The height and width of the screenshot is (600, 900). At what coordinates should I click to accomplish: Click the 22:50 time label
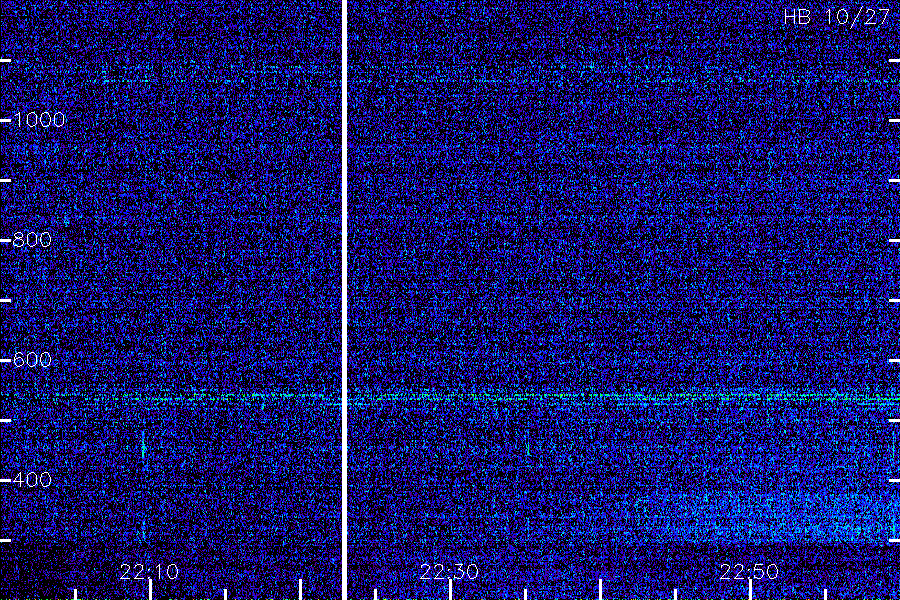coord(749,572)
